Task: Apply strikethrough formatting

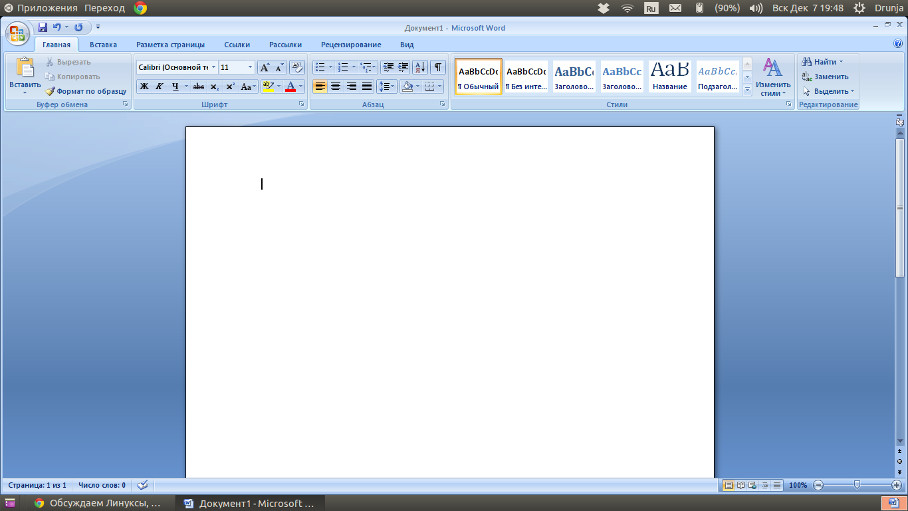Action: point(199,86)
